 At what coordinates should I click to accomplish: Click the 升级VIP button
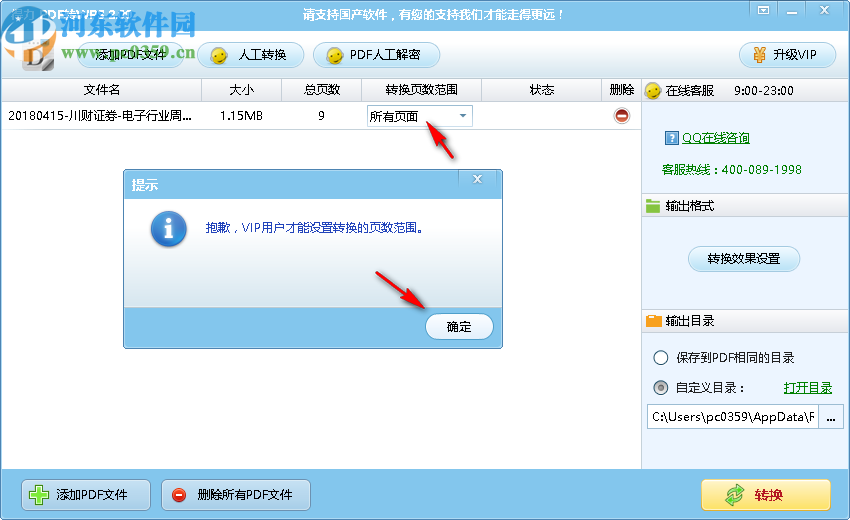tap(787, 55)
